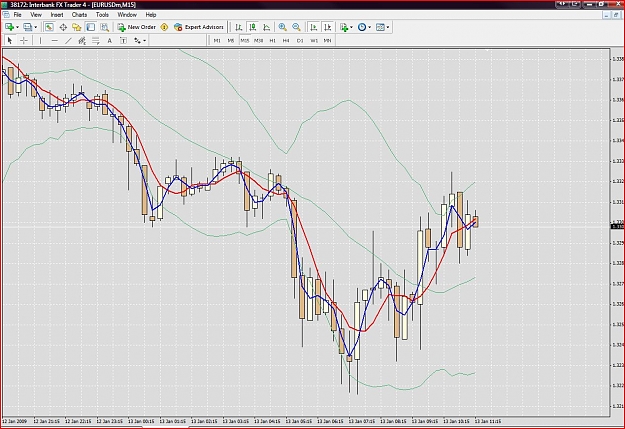Viewport: 625px width, 429px height.
Task: Open the Help menu
Action: tap(151, 15)
